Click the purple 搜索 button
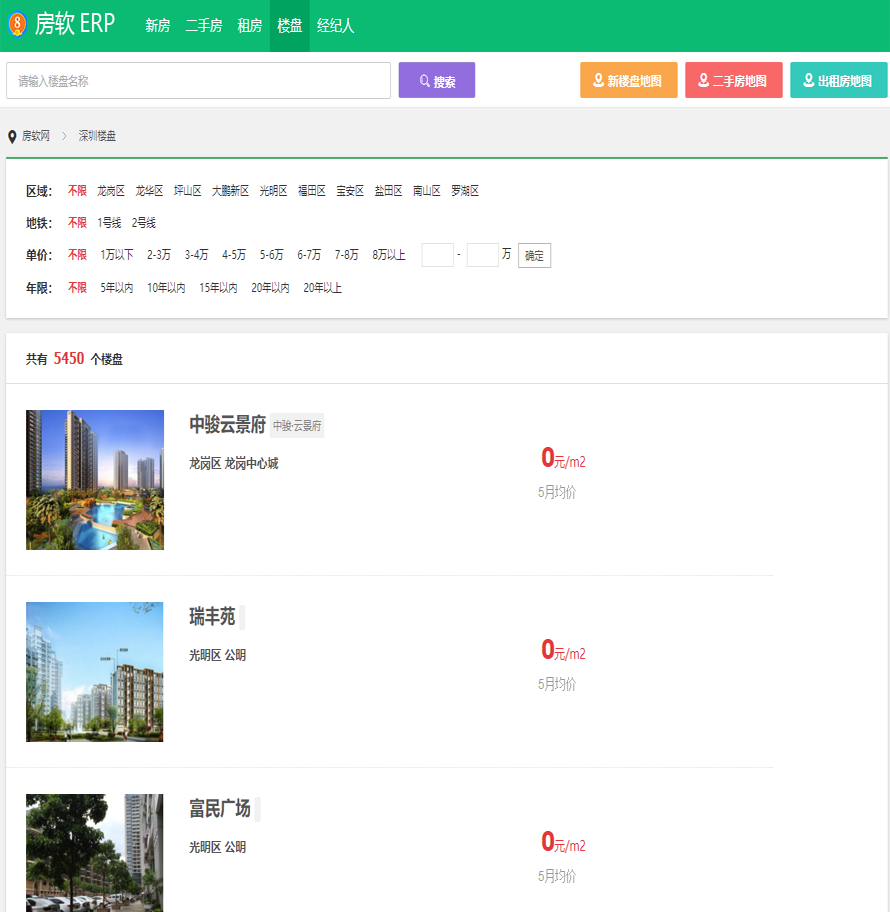 pos(437,80)
